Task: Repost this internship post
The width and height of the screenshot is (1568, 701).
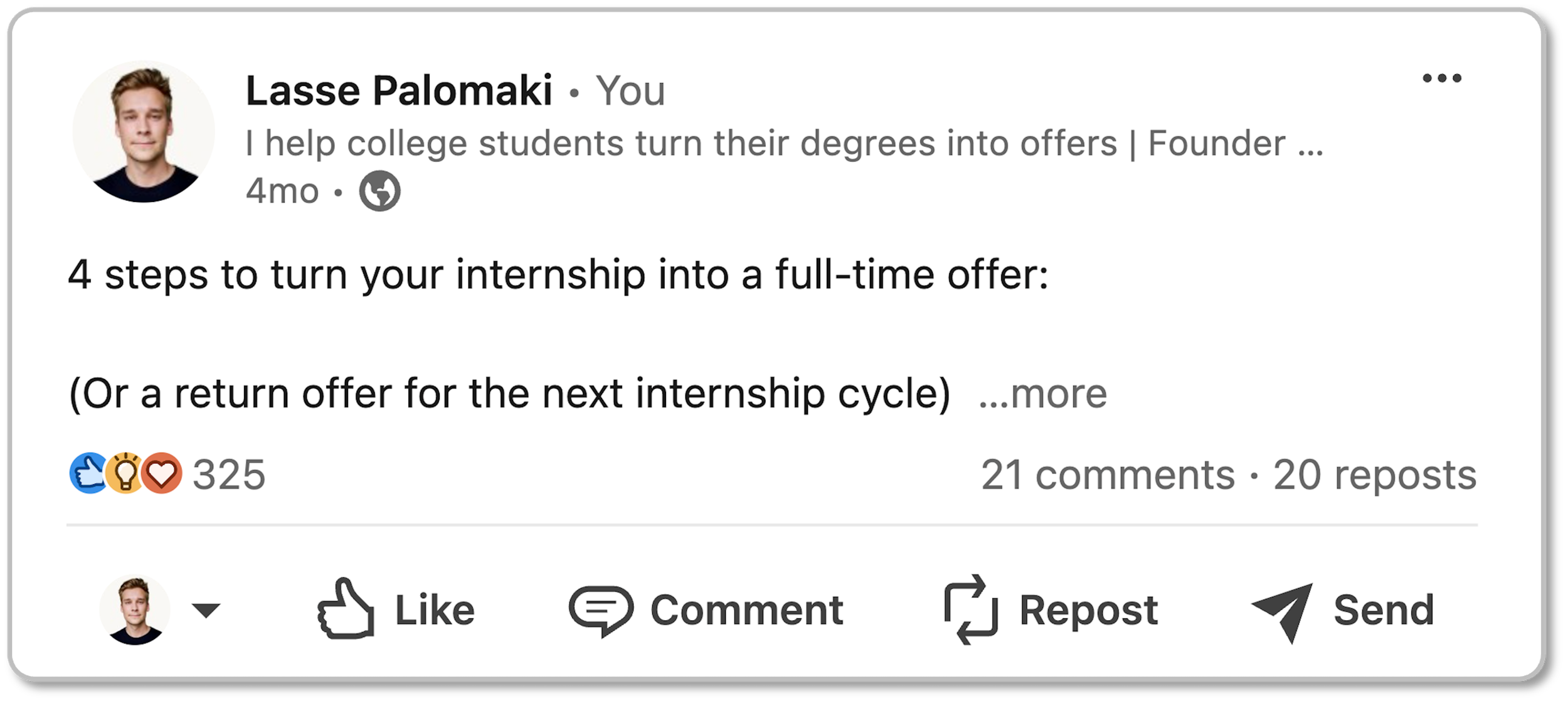Action: click(1051, 609)
